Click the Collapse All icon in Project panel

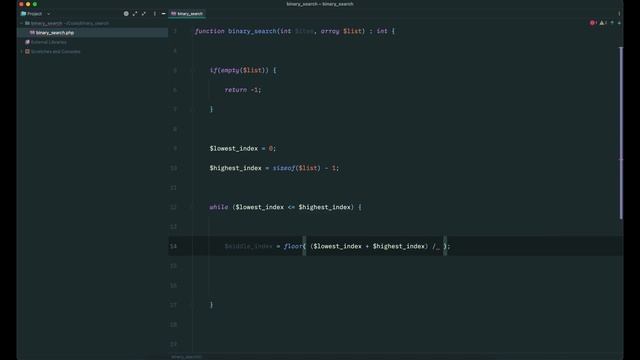pos(144,13)
